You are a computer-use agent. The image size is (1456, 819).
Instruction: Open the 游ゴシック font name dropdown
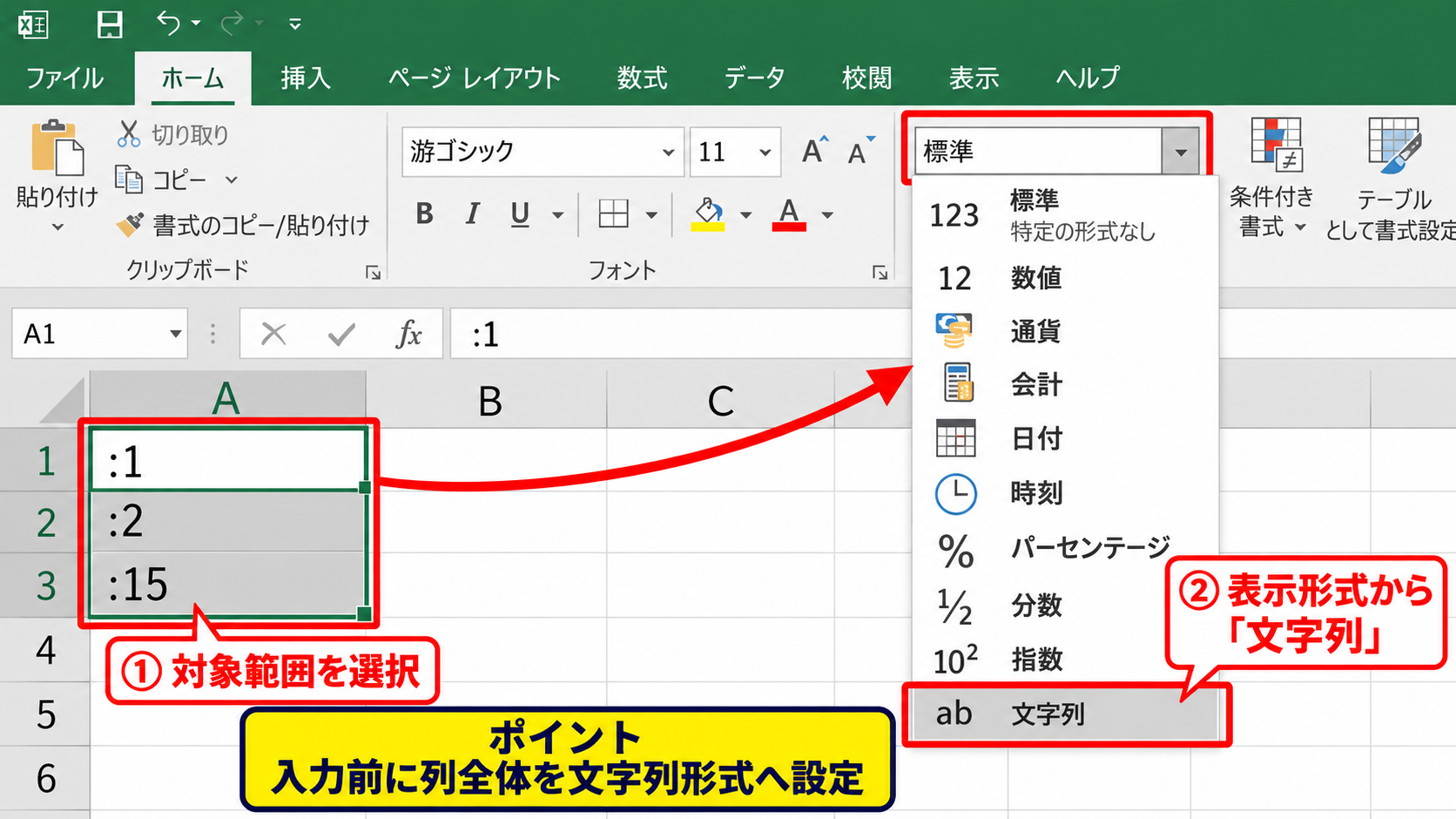(x=668, y=152)
